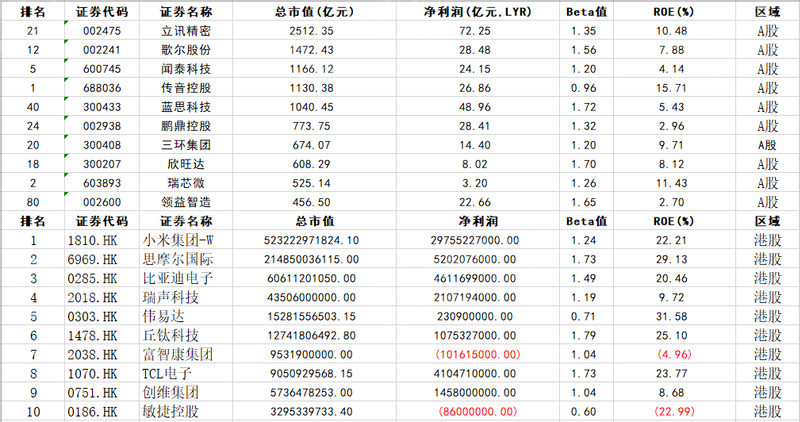
Task: Select the 传音控股 cell
Action: (x=186, y=88)
